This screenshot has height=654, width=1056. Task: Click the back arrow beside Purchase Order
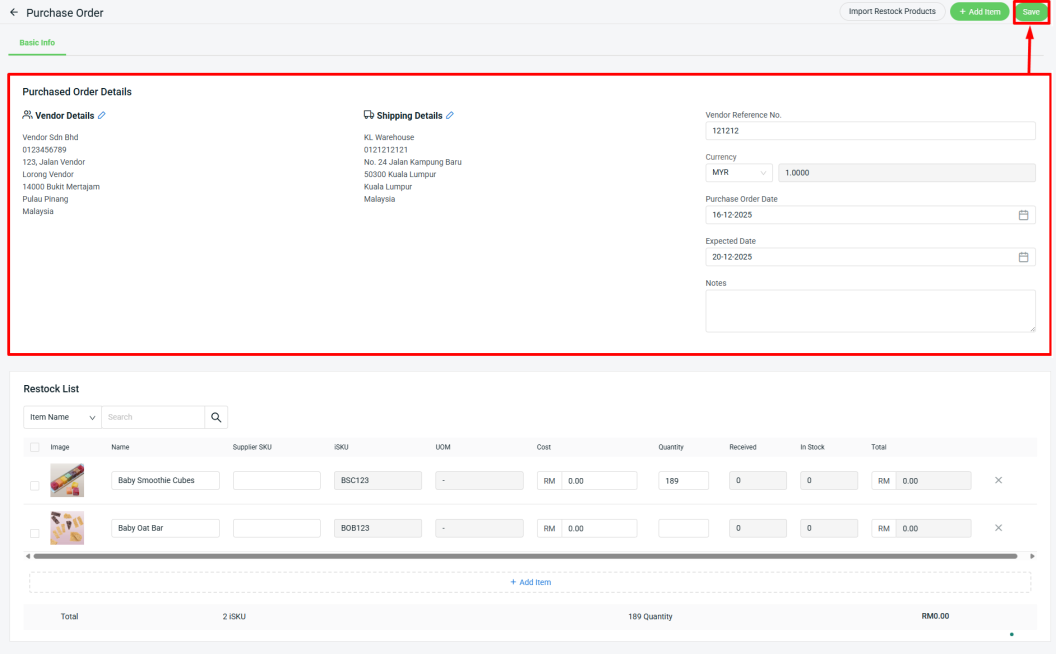[x=14, y=13]
